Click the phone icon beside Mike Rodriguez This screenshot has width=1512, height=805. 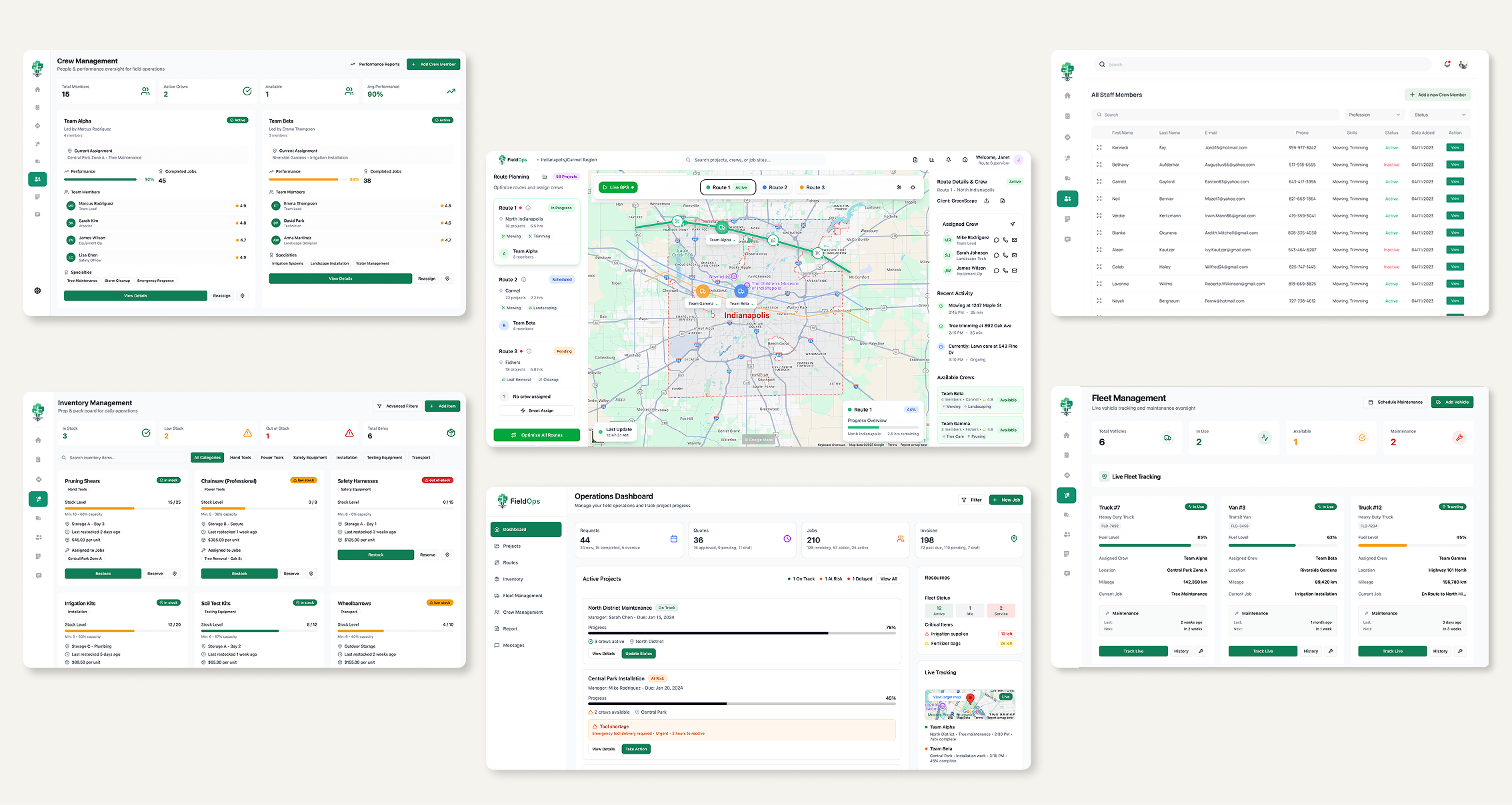[1005, 240]
